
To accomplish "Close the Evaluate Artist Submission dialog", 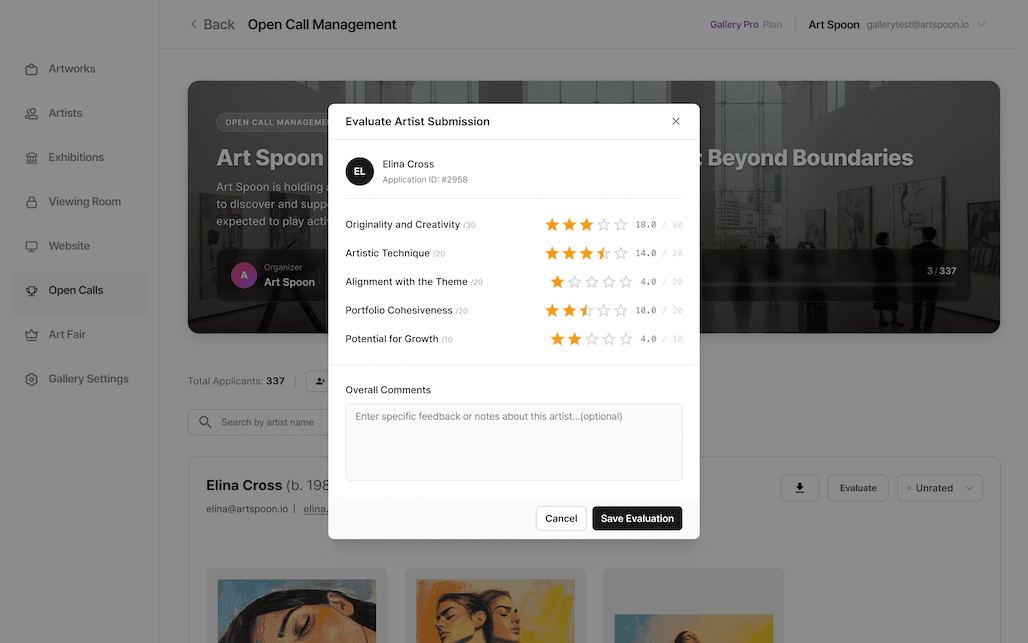I will (x=676, y=121).
